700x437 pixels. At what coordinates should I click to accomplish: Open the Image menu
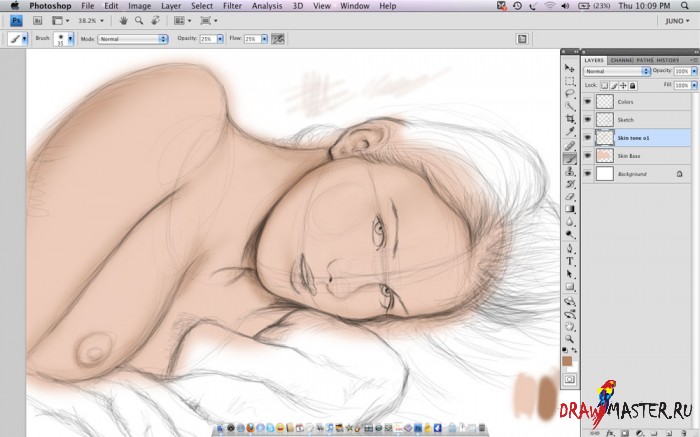tap(139, 6)
